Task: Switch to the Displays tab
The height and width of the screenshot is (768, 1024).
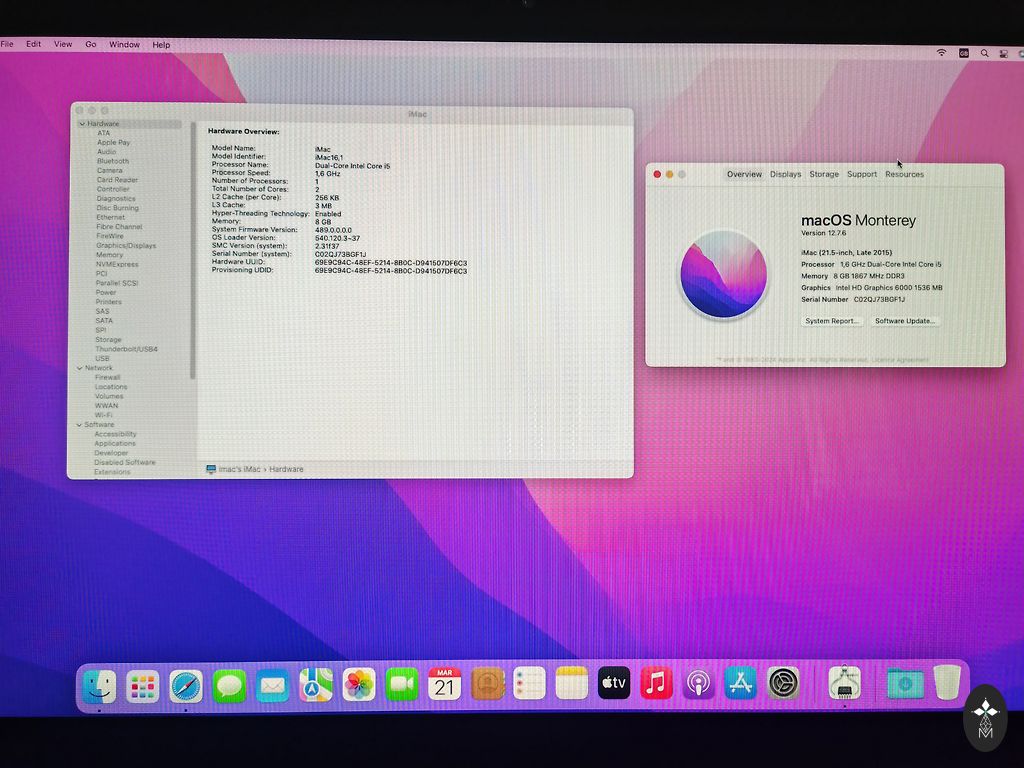Action: (x=785, y=174)
